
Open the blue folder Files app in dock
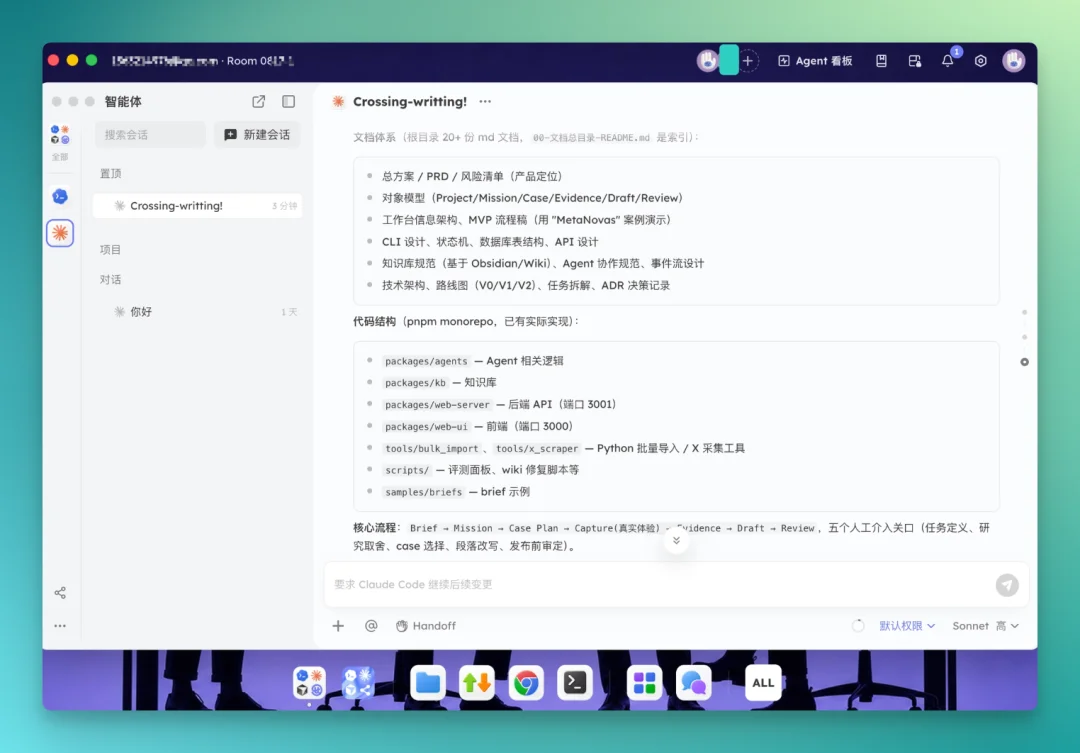click(x=428, y=683)
